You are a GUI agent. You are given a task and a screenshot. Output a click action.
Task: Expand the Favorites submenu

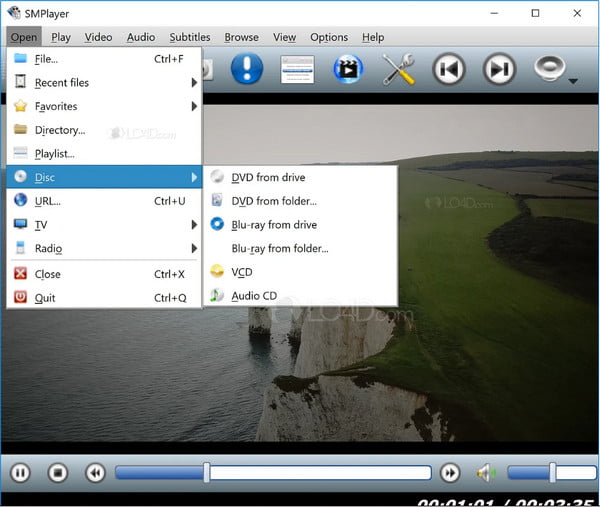(x=104, y=106)
